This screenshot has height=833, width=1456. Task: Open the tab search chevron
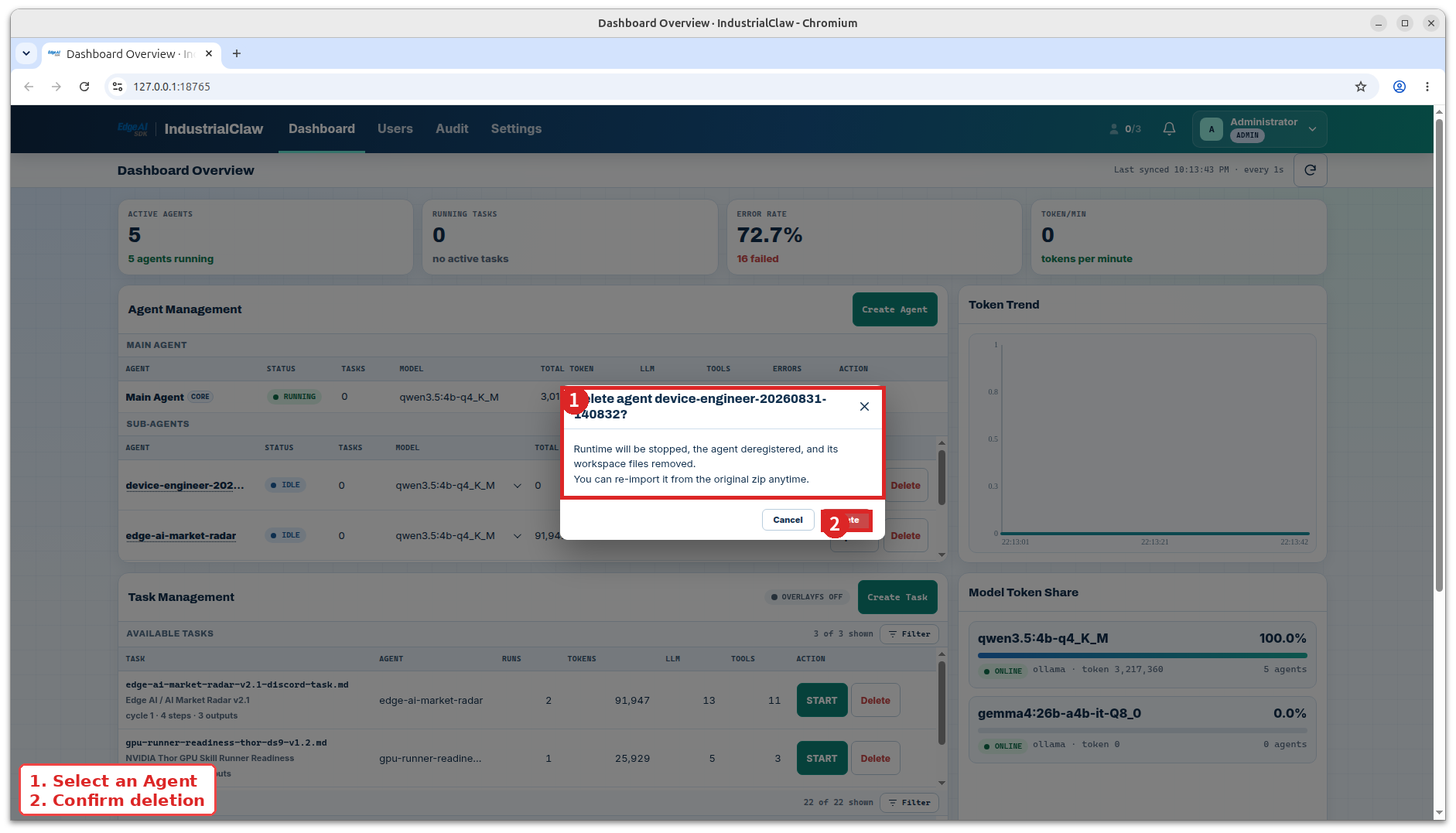pyautogui.click(x=26, y=53)
